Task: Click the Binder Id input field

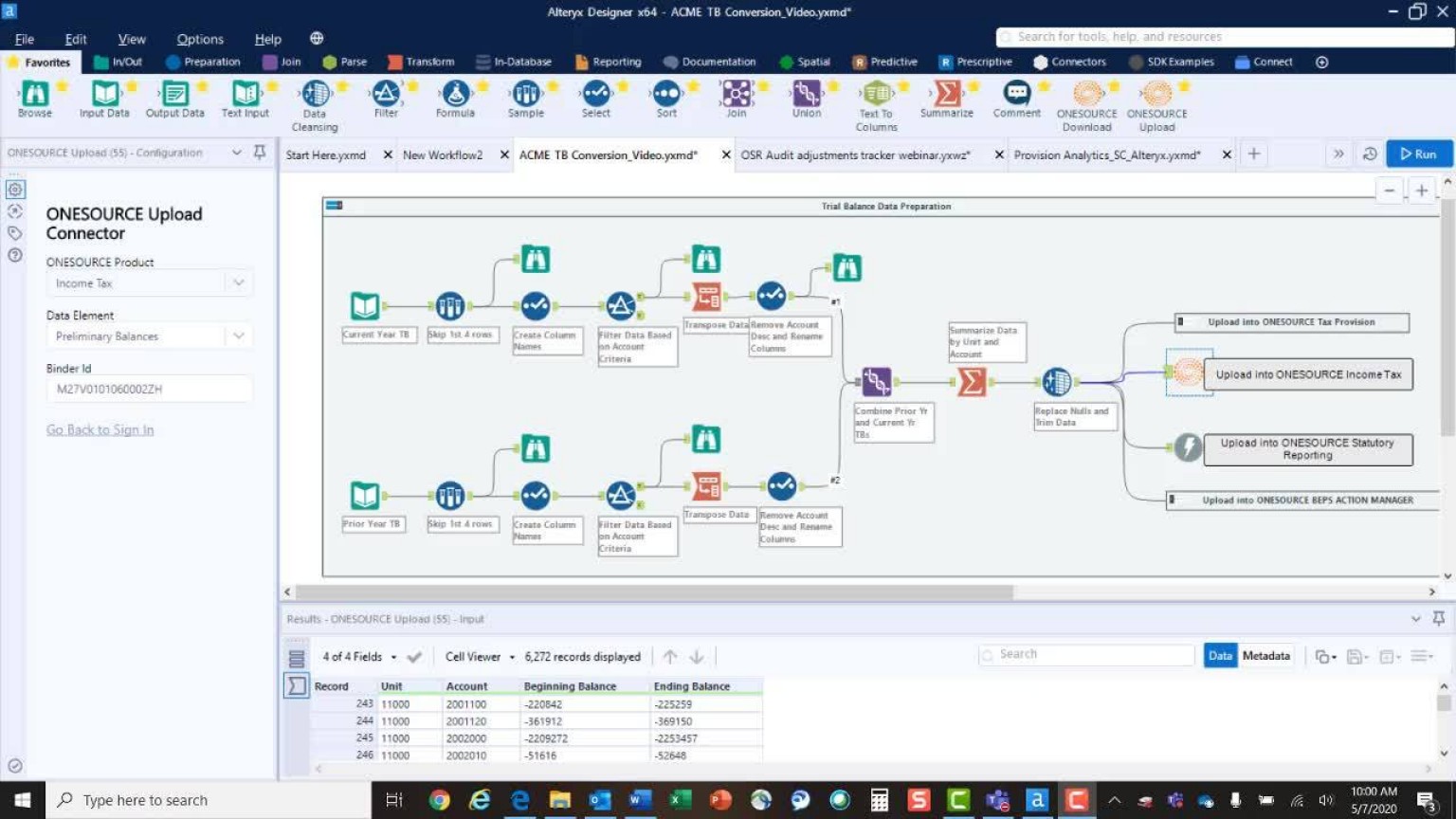Action: click(149, 389)
